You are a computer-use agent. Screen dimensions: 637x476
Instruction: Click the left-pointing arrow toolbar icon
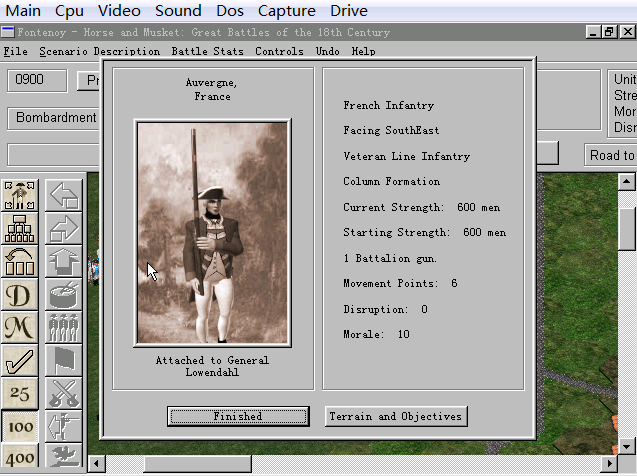click(x=63, y=195)
